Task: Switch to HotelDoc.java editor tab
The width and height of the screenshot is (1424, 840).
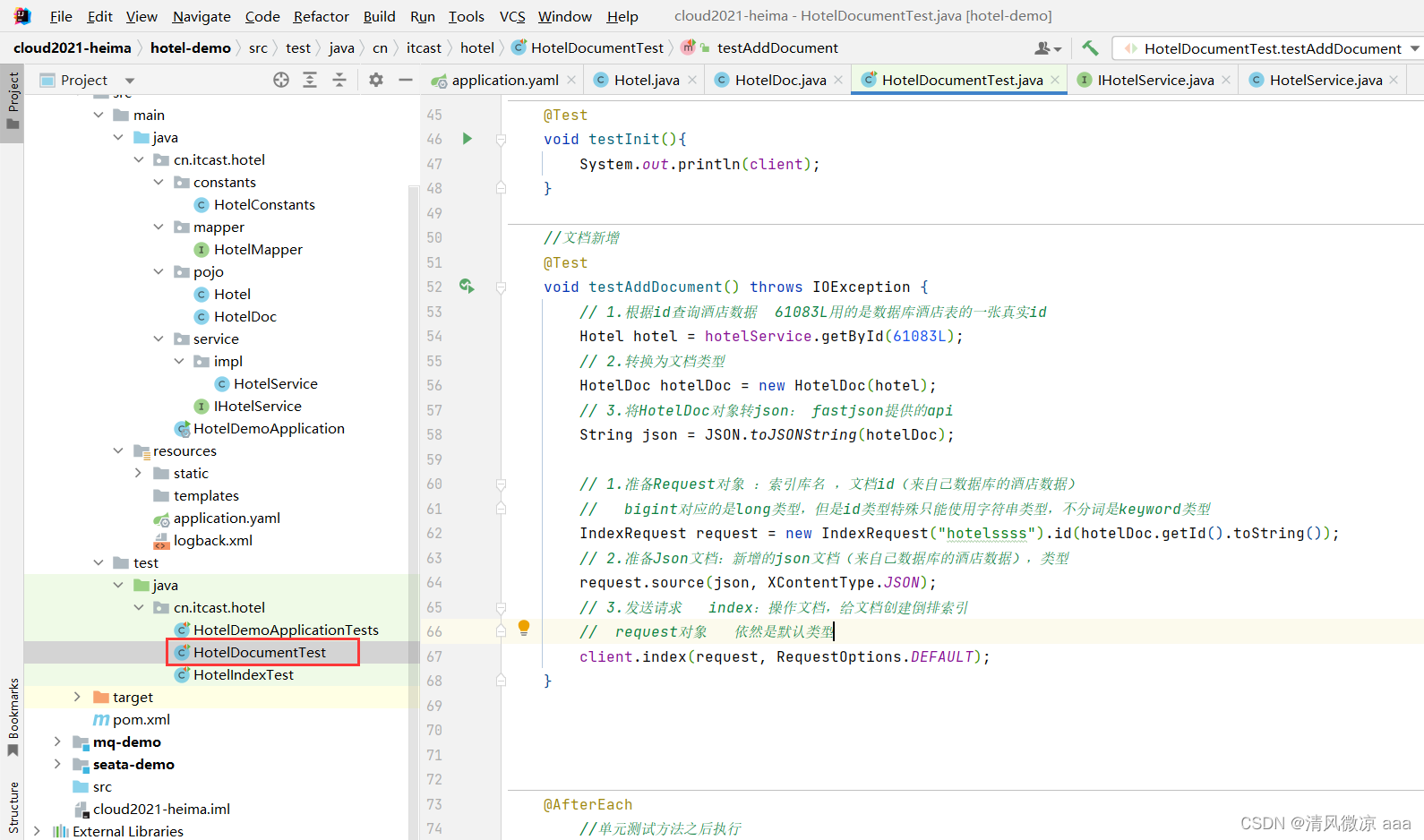Action: pos(780,80)
